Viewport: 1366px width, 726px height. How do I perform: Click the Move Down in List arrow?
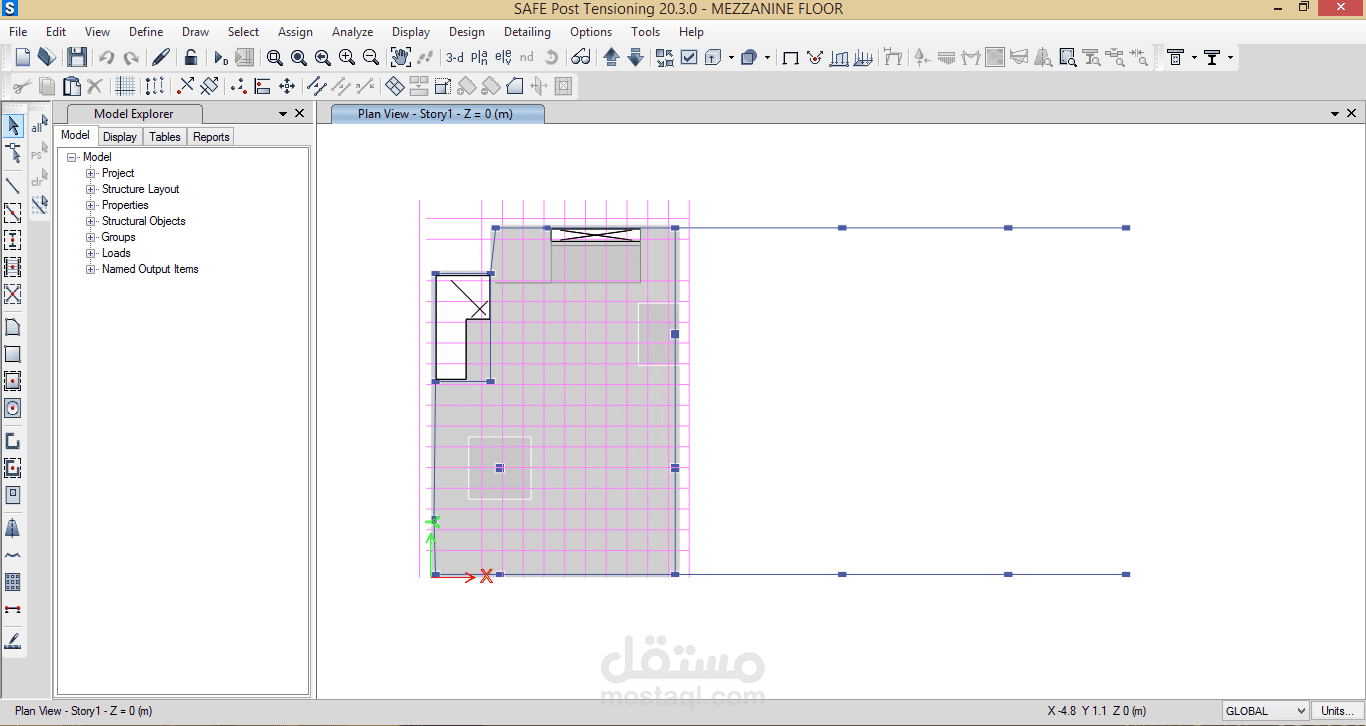[635, 57]
